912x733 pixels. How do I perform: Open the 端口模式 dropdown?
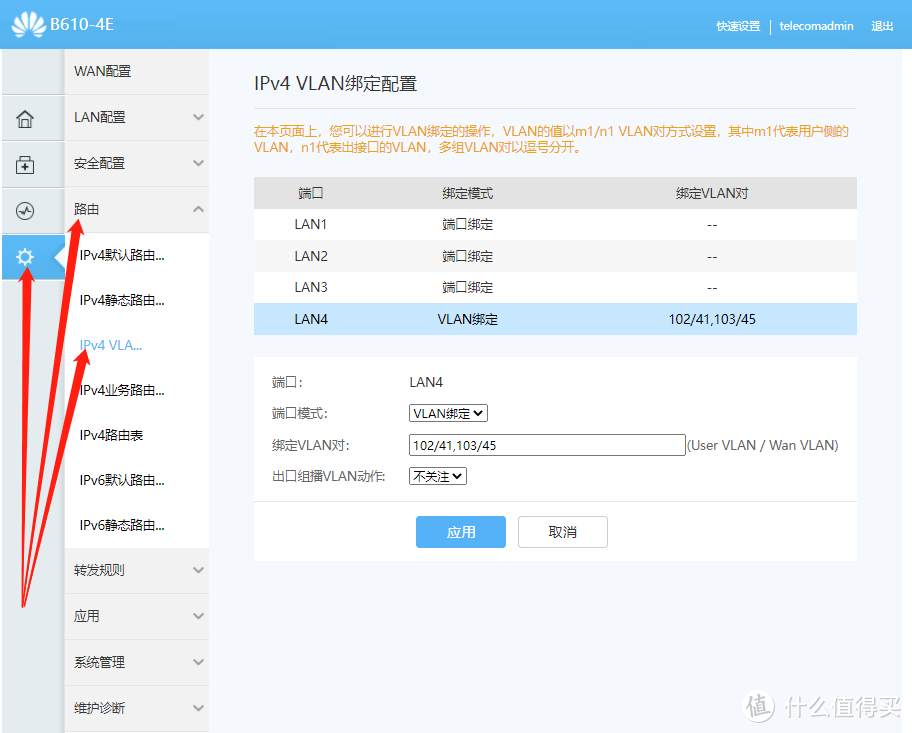point(447,412)
